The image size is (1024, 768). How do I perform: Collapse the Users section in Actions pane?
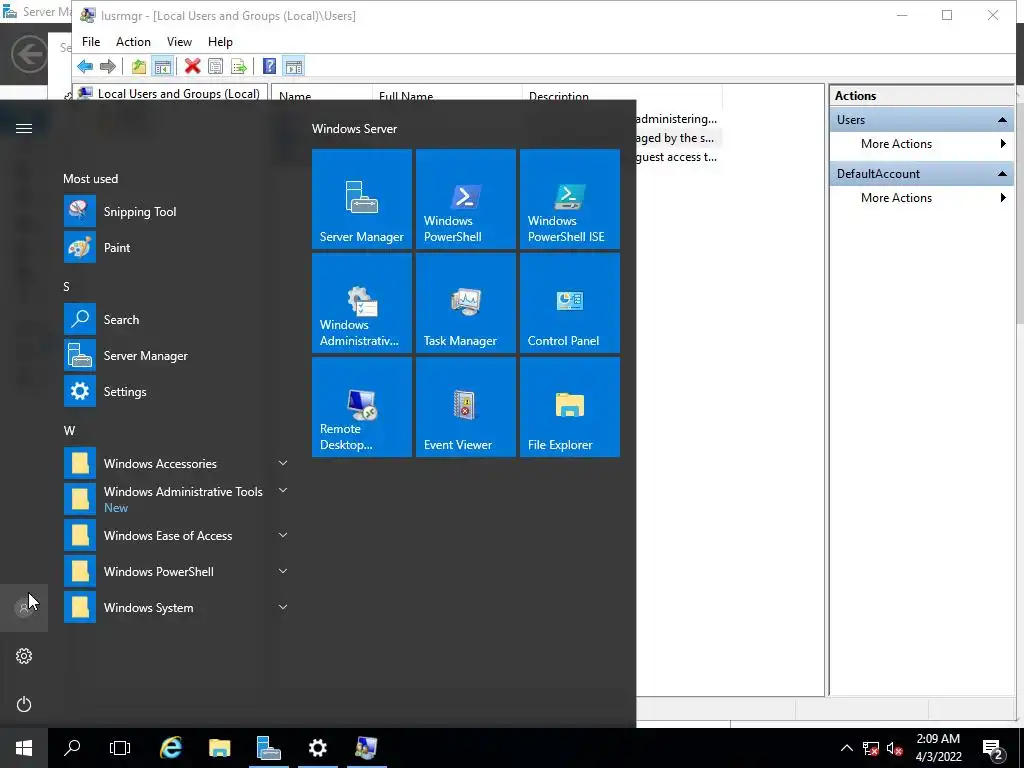(x=1002, y=120)
